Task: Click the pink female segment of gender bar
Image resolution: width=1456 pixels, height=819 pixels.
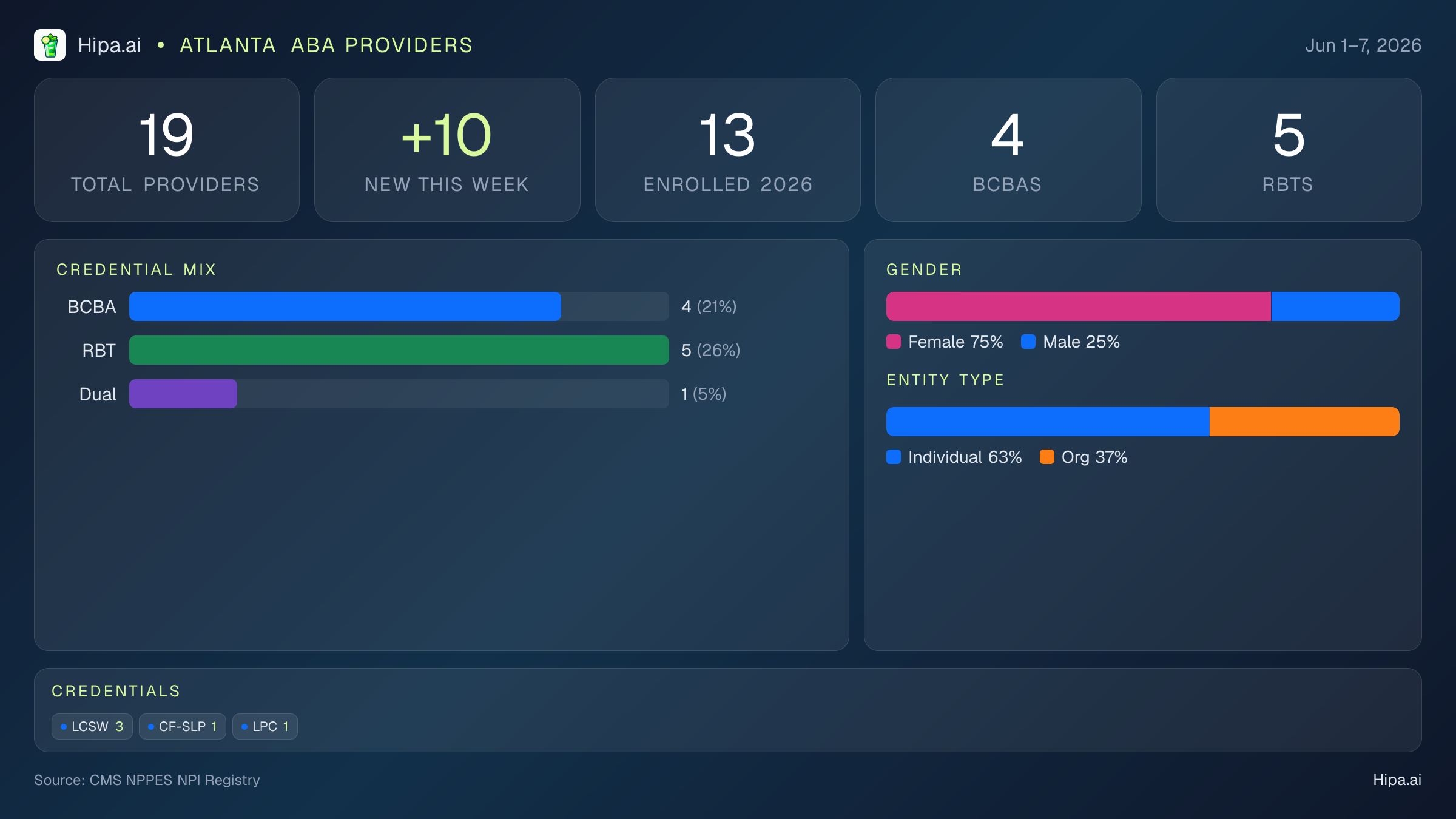Action: tap(1079, 306)
